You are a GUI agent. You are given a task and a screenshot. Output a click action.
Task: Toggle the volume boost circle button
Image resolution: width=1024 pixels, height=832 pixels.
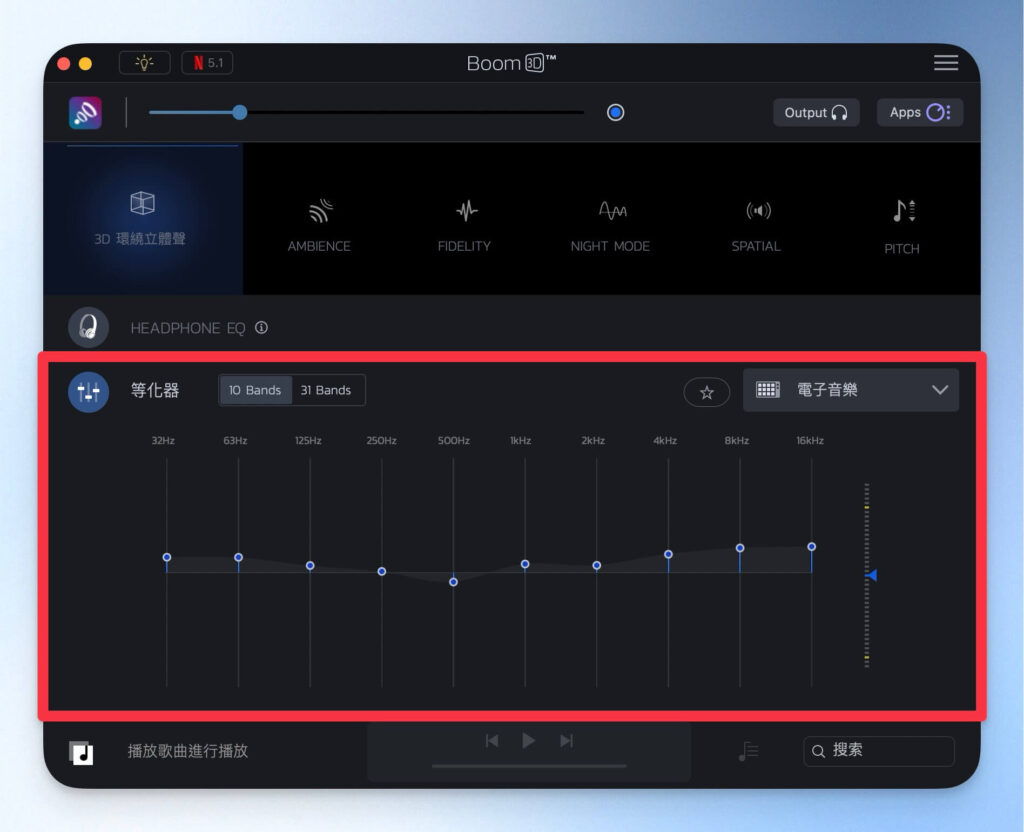tap(615, 112)
